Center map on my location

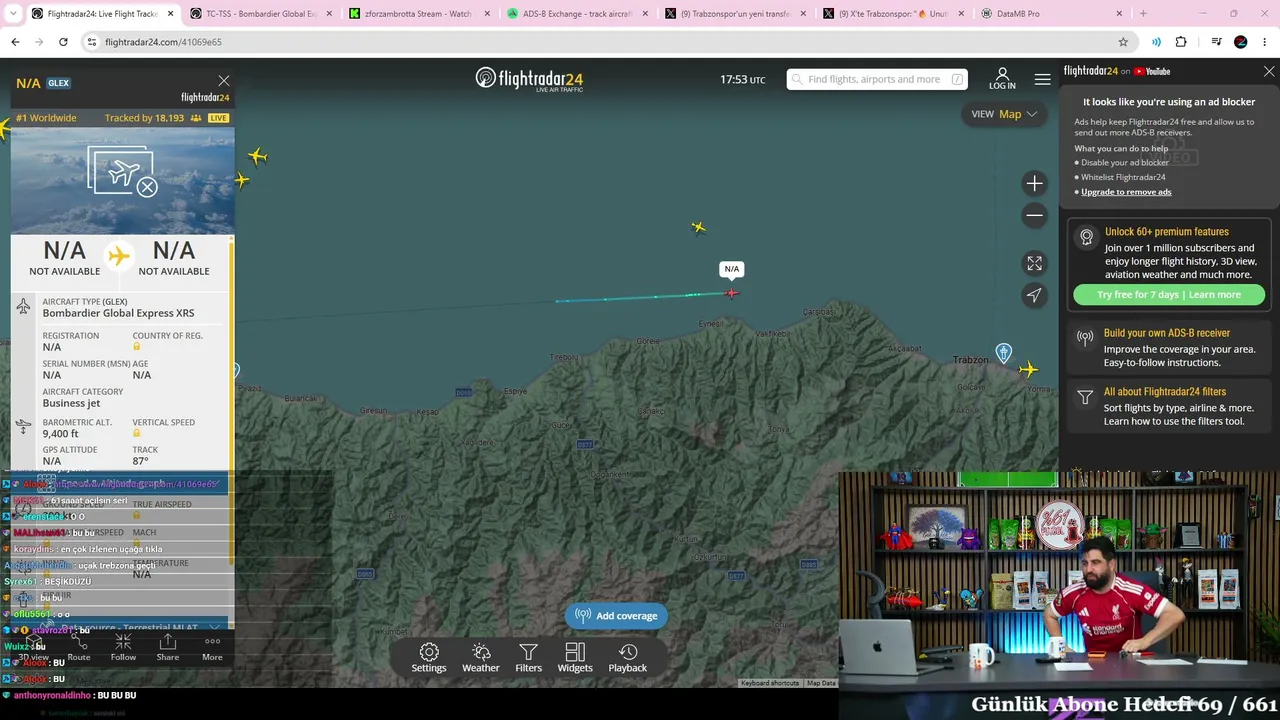1035,295
